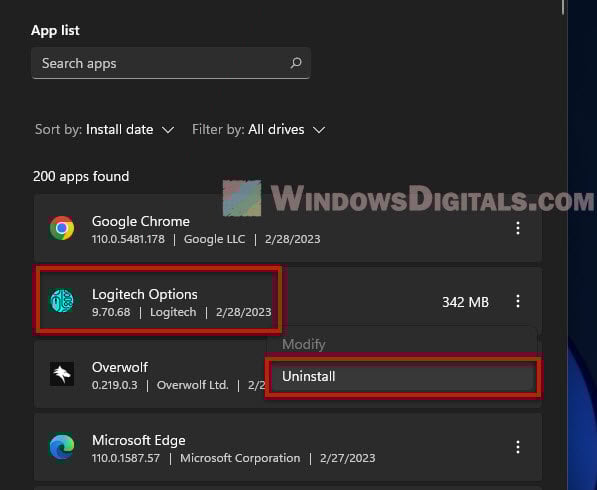This screenshot has height=490, width=597.
Task: Click the 200 apps found text
Action: [x=81, y=176]
